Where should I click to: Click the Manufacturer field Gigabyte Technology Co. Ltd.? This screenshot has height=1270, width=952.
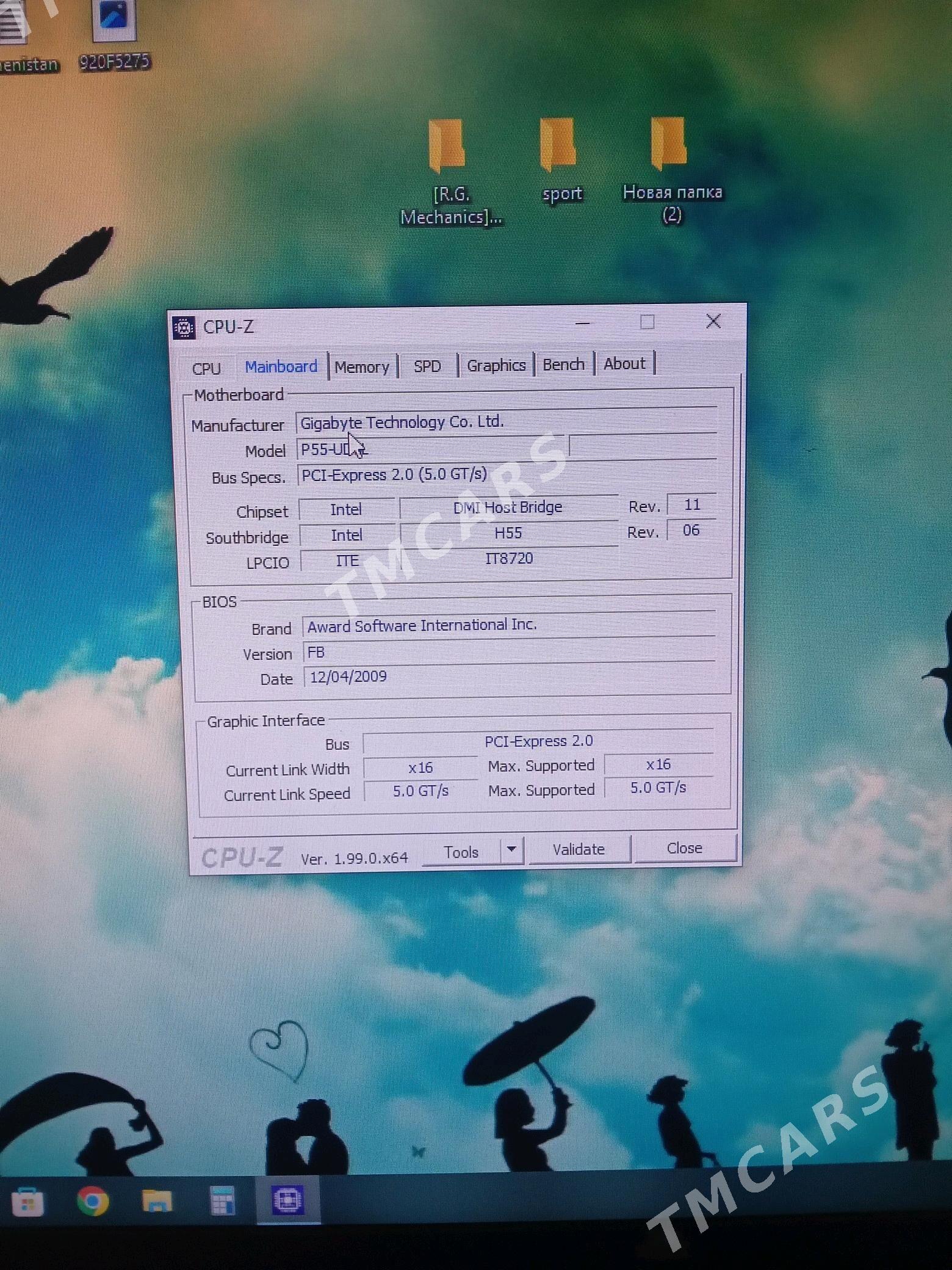click(x=506, y=421)
